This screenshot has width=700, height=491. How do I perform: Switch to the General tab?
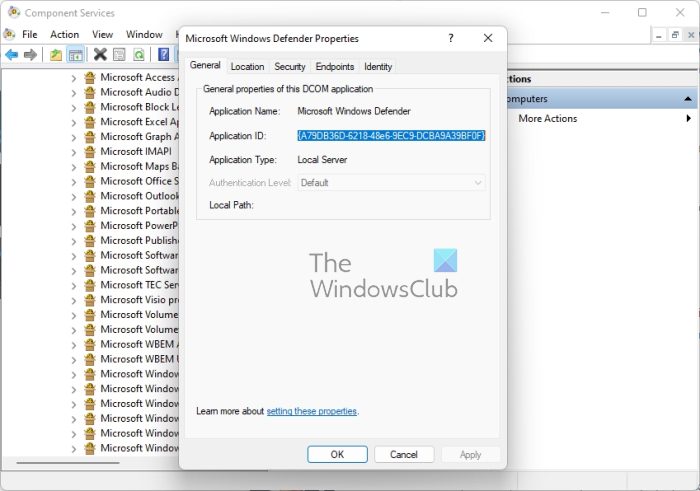205,65
